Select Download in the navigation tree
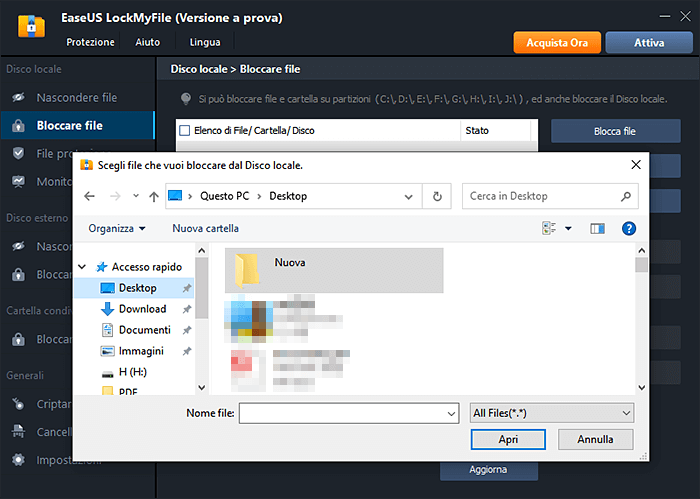This screenshot has height=499, width=700. pyautogui.click(x=142, y=309)
